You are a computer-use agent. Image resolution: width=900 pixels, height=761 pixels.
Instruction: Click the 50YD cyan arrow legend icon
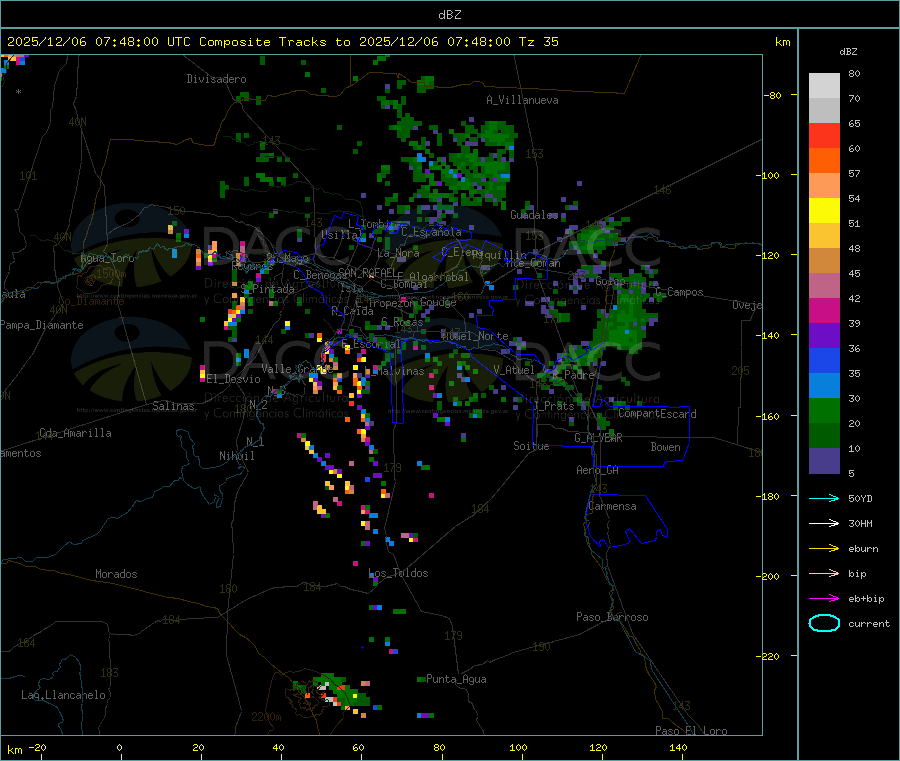click(824, 498)
